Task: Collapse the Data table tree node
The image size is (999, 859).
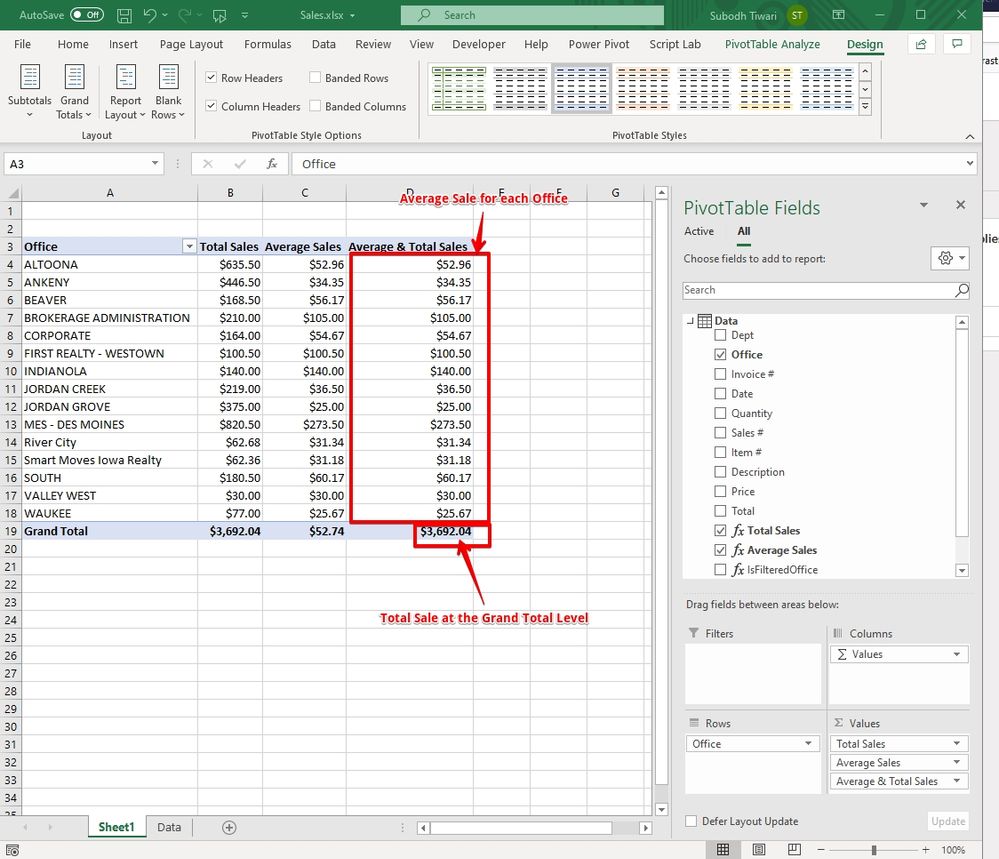Action: [691, 321]
